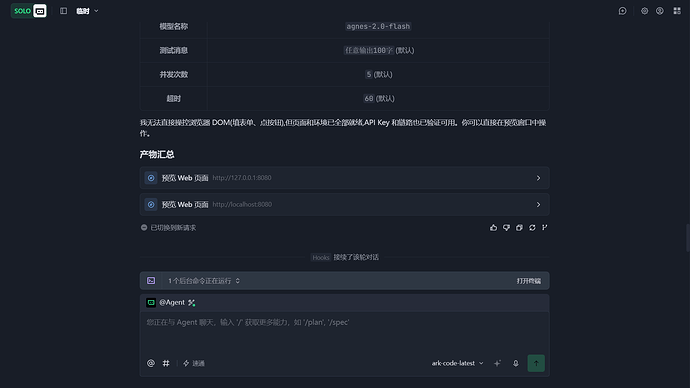Click the thumbs down feedback icon
Image resolution: width=690 pixels, height=388 pixels.
(x=506, y=227)
